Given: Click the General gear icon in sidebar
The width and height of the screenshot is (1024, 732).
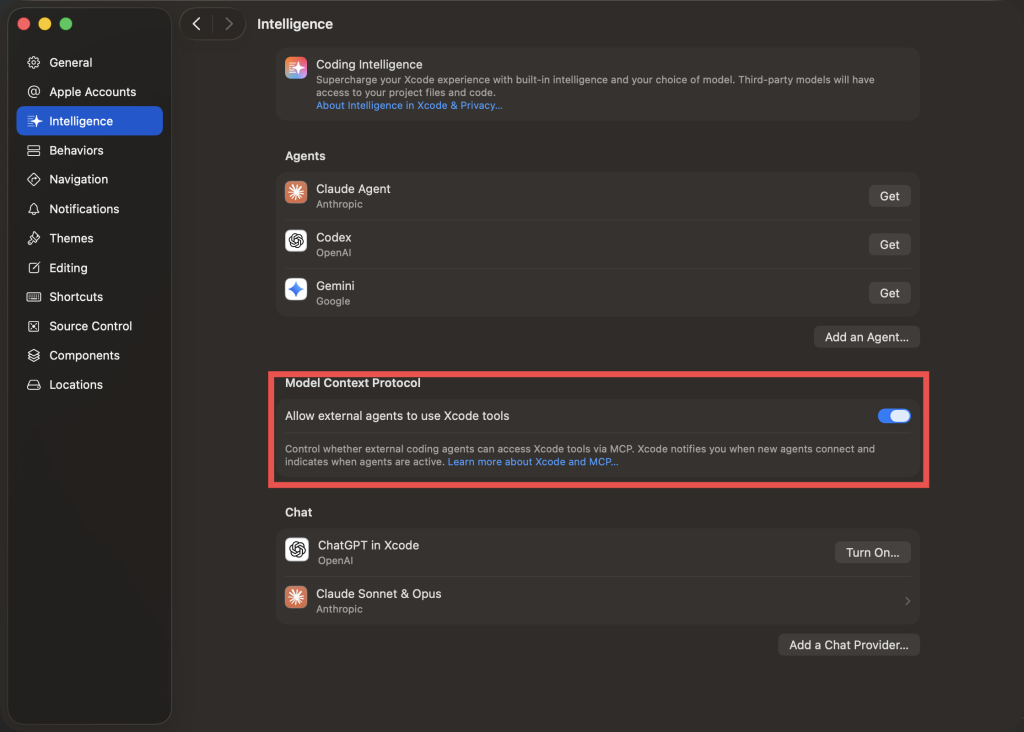Looking at the screenshot, I should [34, 63].
